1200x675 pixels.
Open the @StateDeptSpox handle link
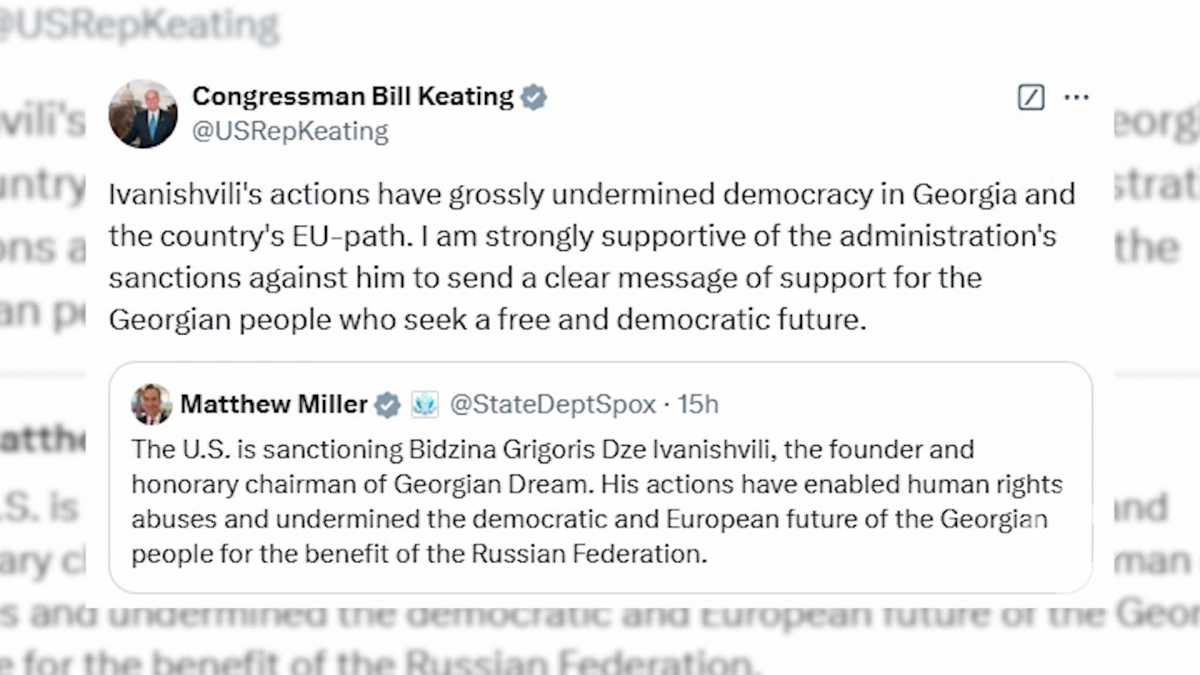point(552,405)
